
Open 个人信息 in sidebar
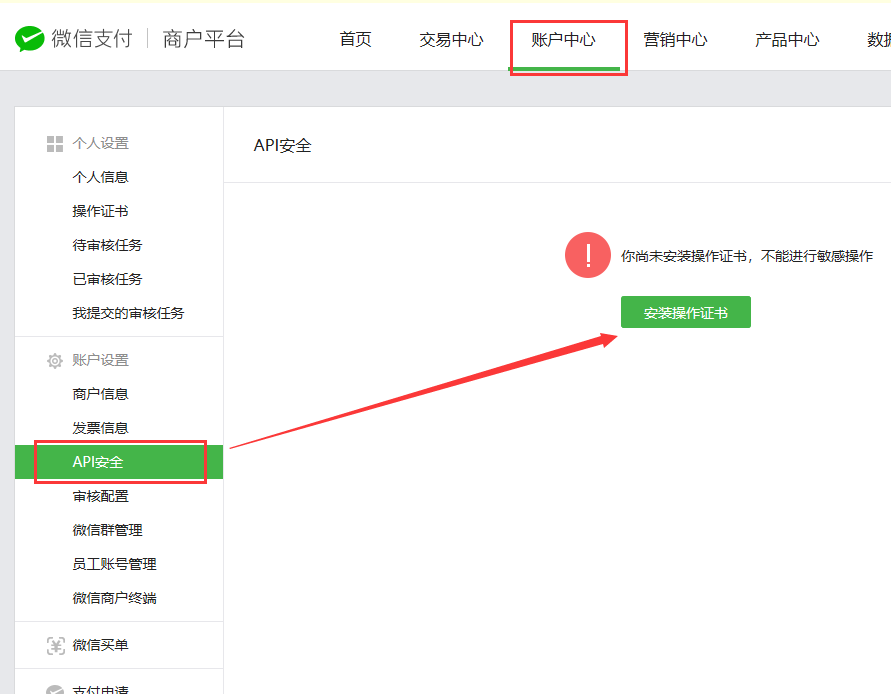pyautogui.click(x=100, y=177)
